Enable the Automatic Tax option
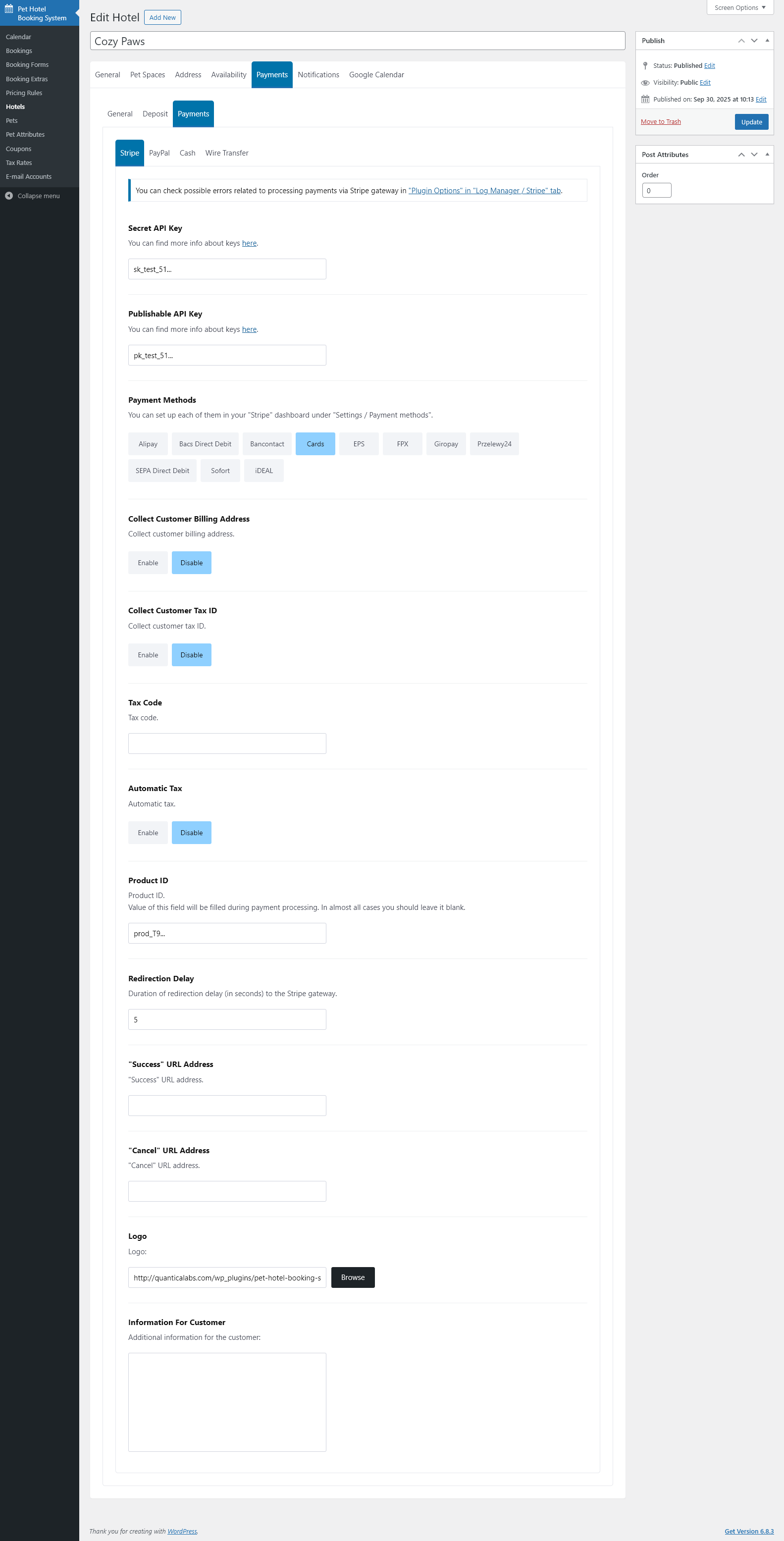784x1541 pixels. (x=148, y=833)
